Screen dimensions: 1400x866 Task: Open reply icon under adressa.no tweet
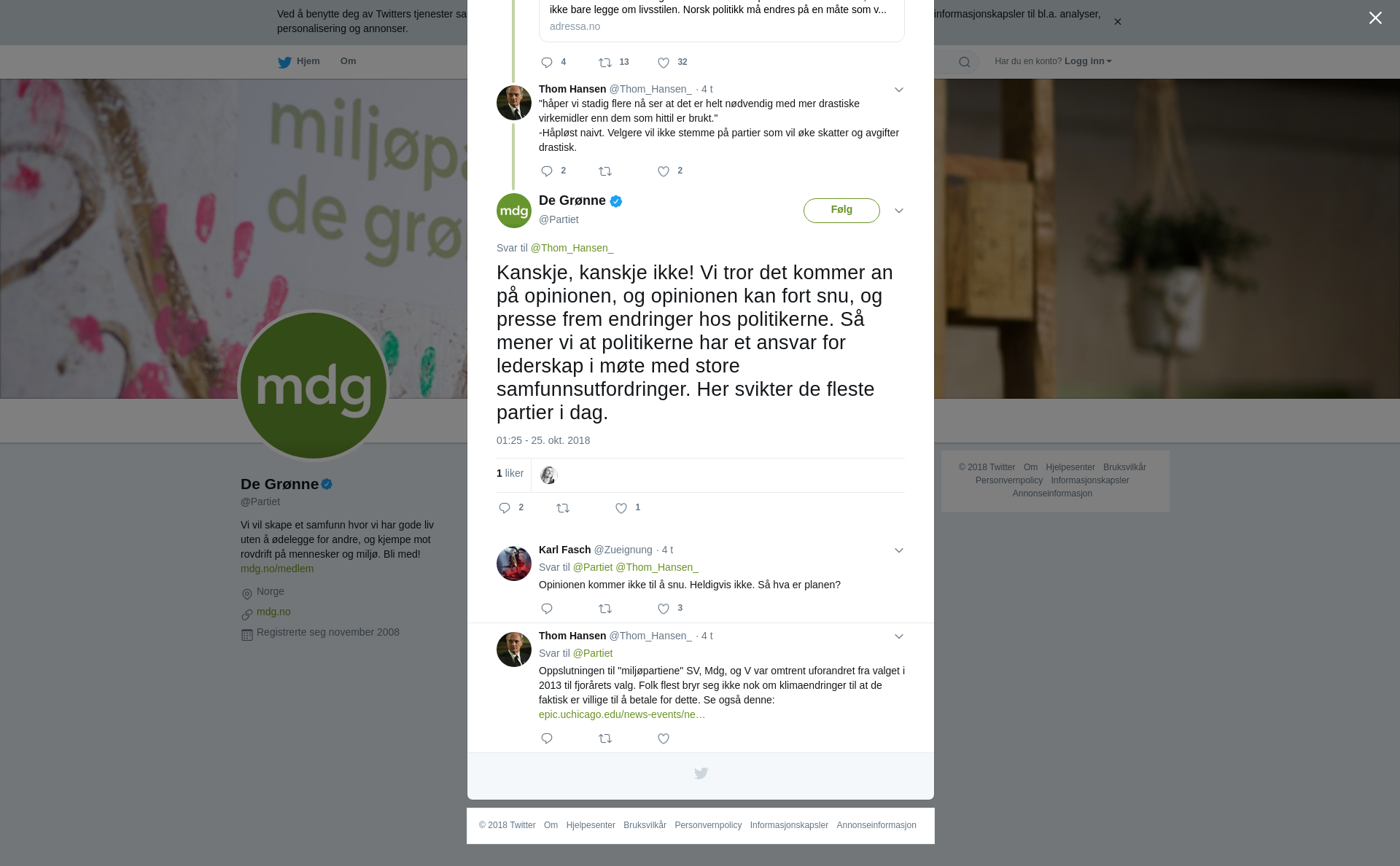pyautogui.click(x=547, y=63)
